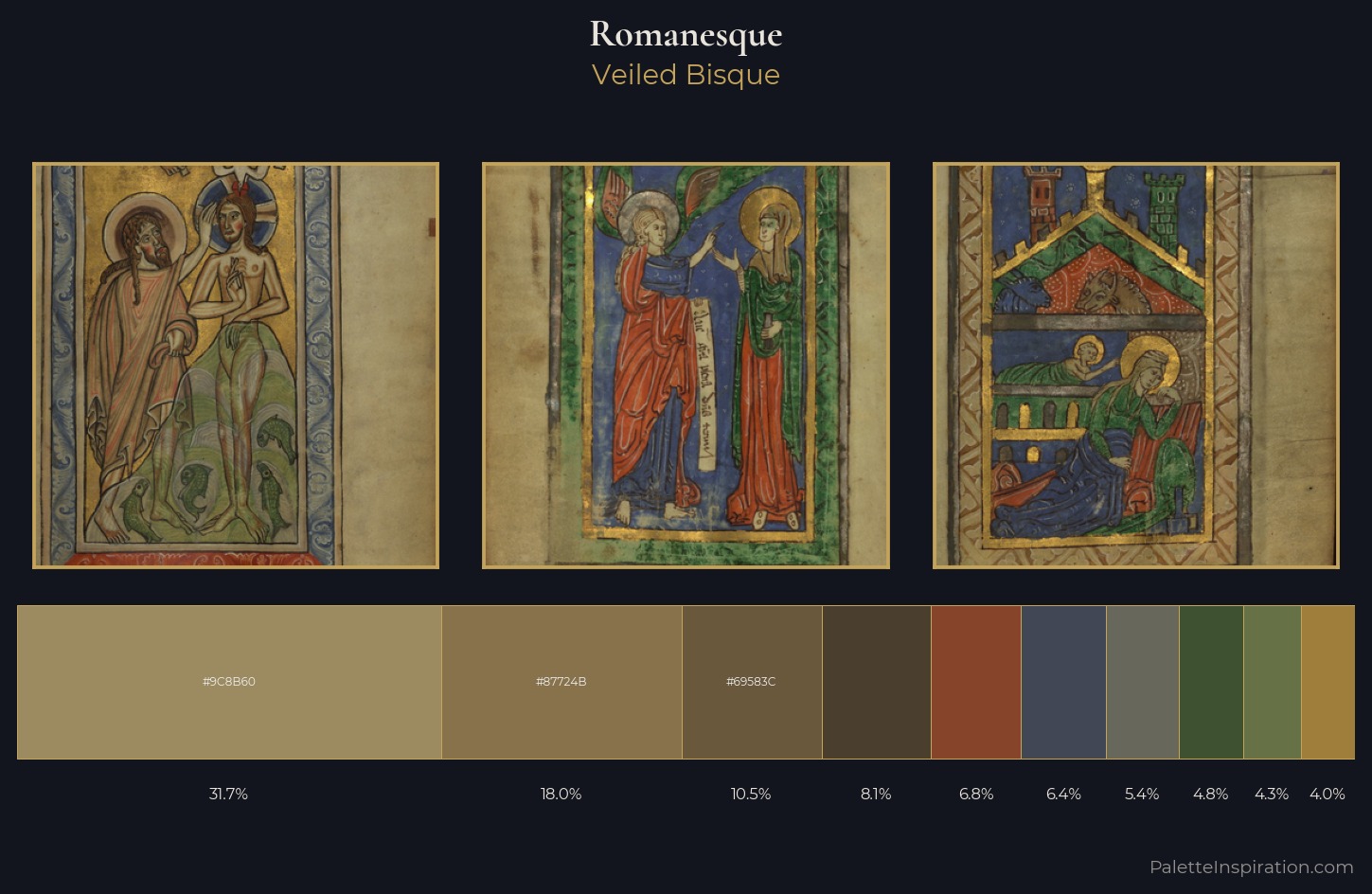This screenshot has width=1372, height=894.
Task: Choose the #69583C dark olive swatch
Action: 752,682
